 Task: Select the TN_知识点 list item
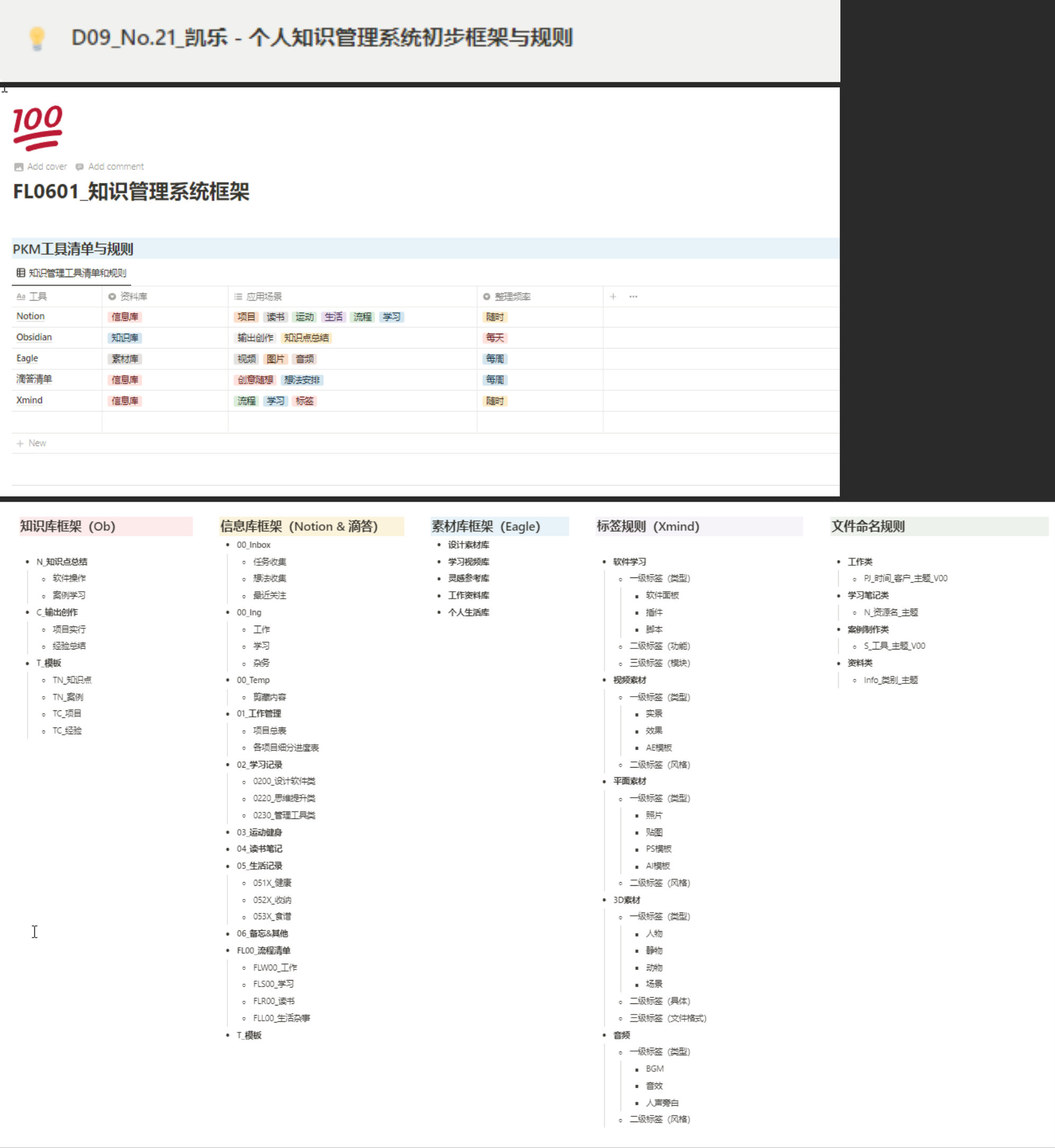pyautogui.click(x=72, y=680)
